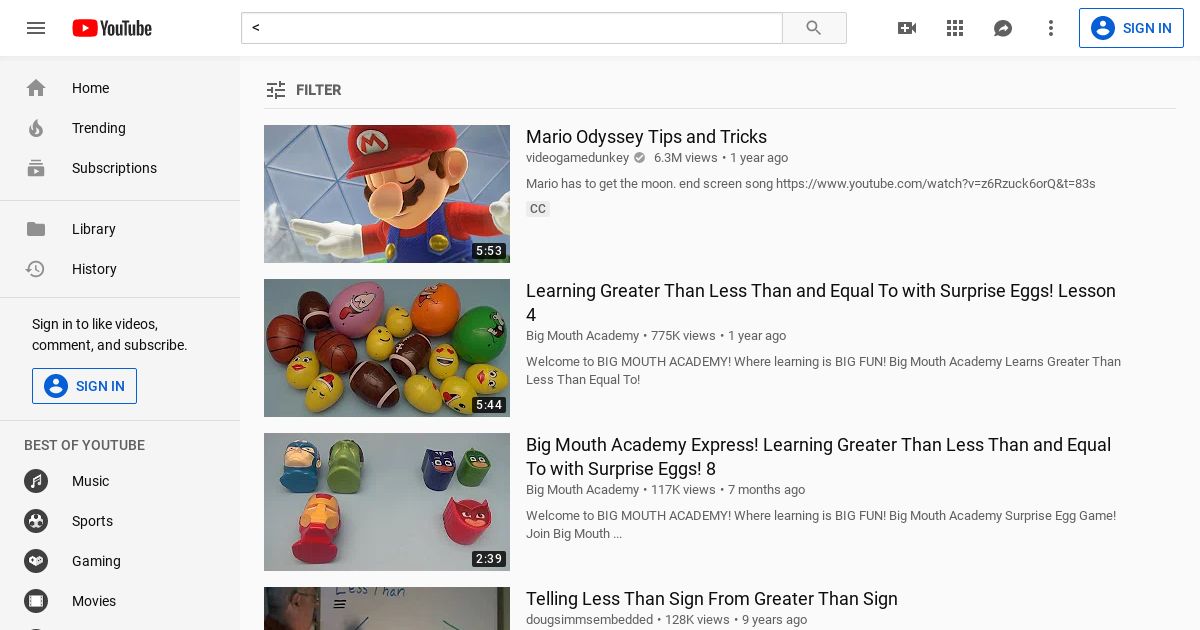Click the Home icon in sidebar

pyautogui.click(x=36, y=88)
